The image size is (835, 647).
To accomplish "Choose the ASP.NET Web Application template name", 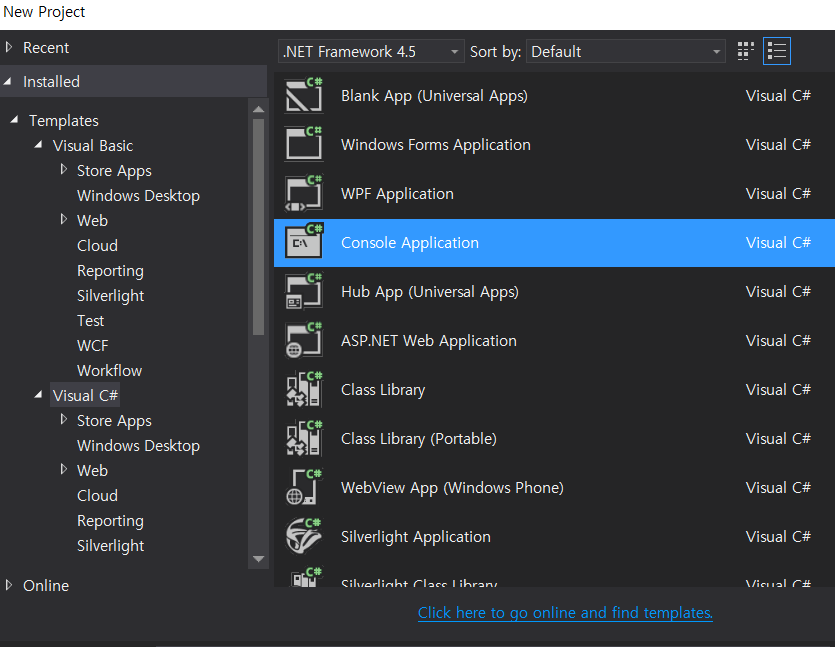I will click(x=429, y=341).
